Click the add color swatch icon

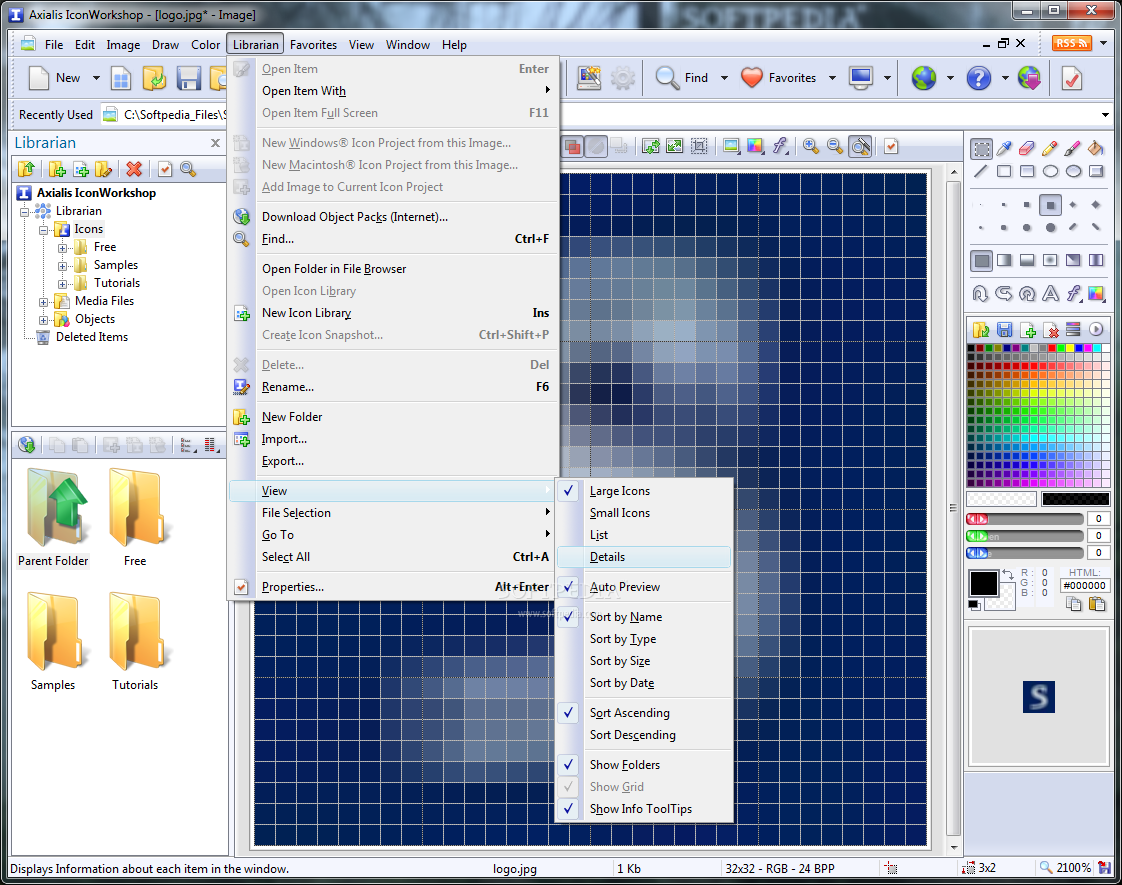point(1028,330)
